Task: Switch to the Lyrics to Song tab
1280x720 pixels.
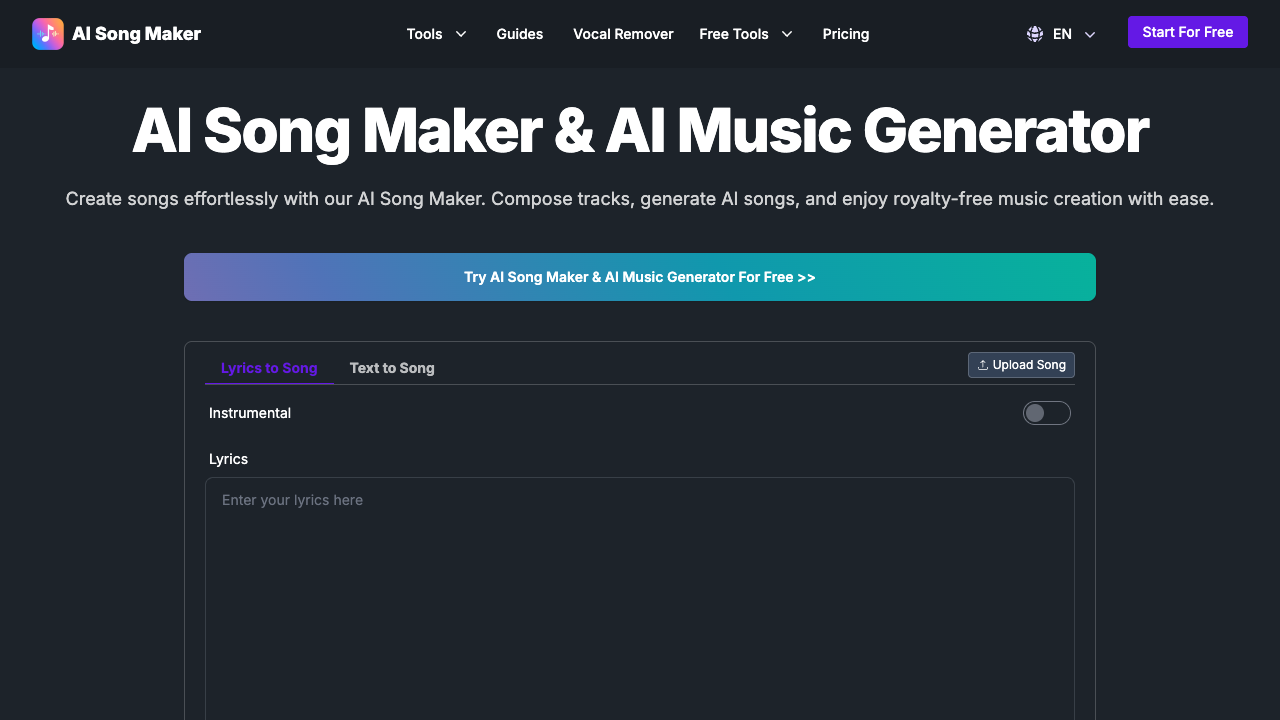Action: pyautogui.click(x=269, y=368)
